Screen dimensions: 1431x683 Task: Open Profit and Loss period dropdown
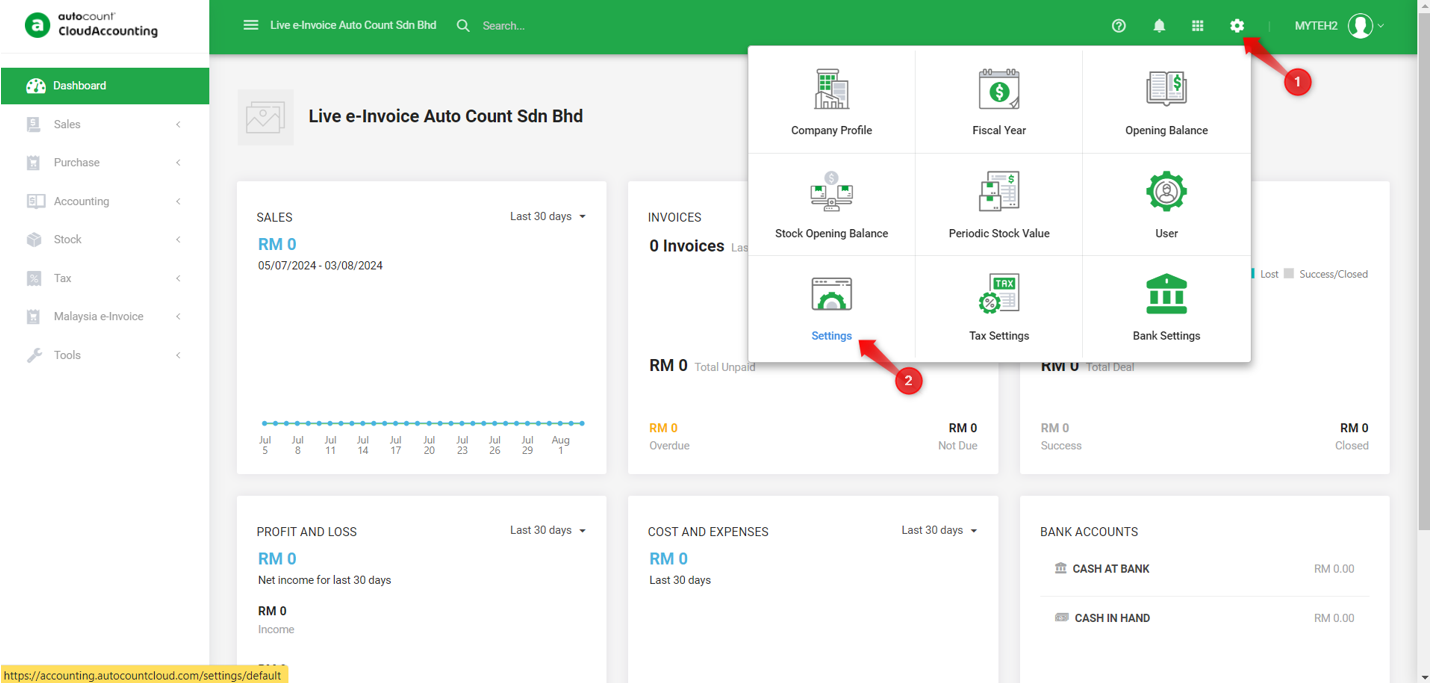tap(548, 530)
